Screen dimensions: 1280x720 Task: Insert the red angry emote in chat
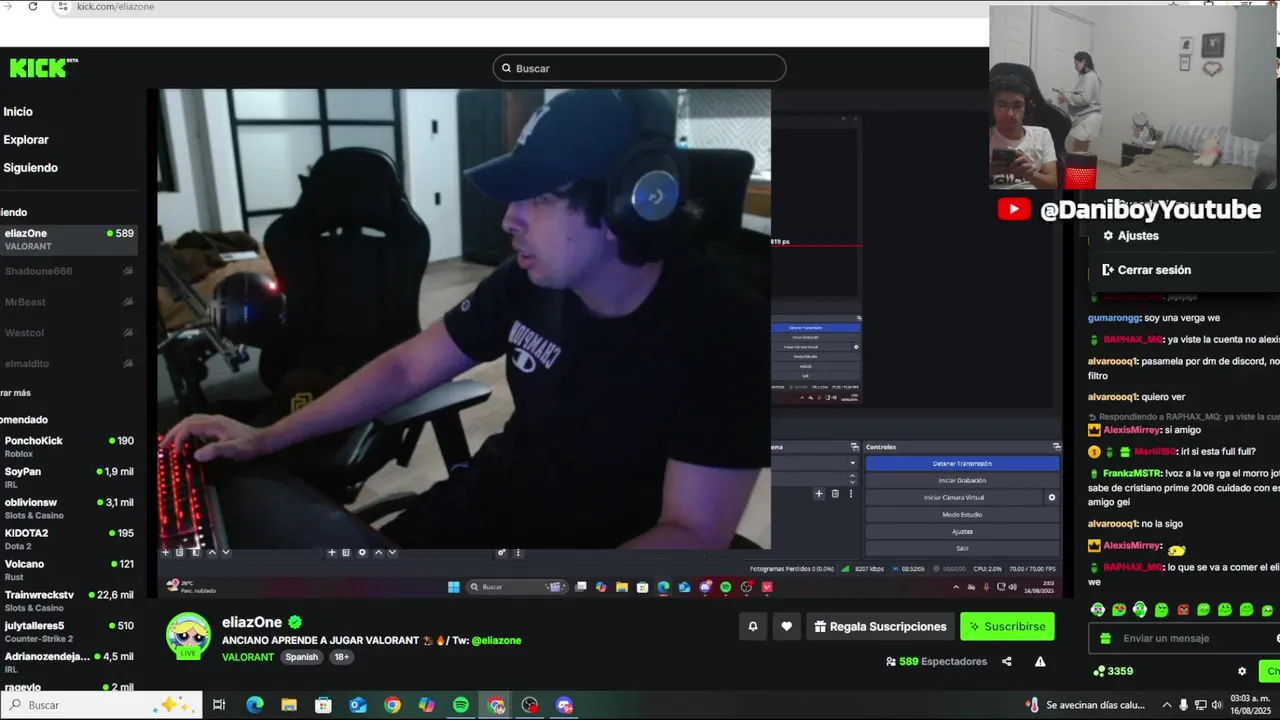click(1183, 610)
